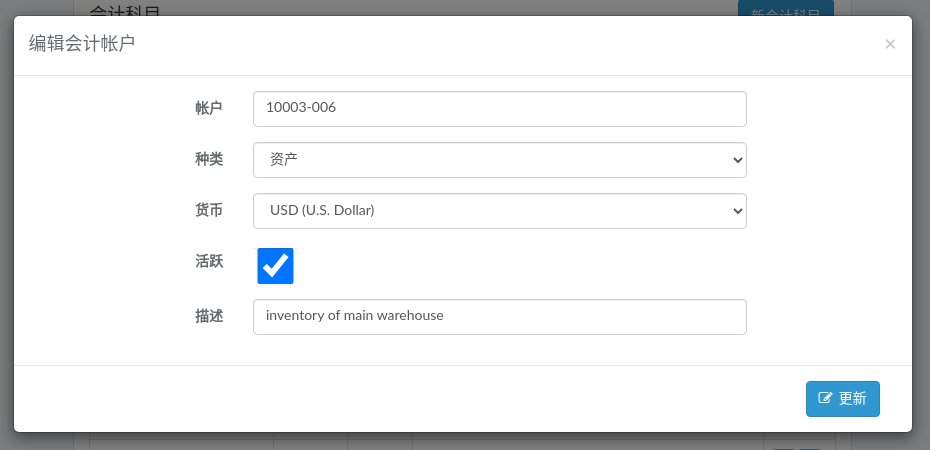
Task: Focus the 帐户 field containing 10003-006
Action: click(x=499, y=108)
